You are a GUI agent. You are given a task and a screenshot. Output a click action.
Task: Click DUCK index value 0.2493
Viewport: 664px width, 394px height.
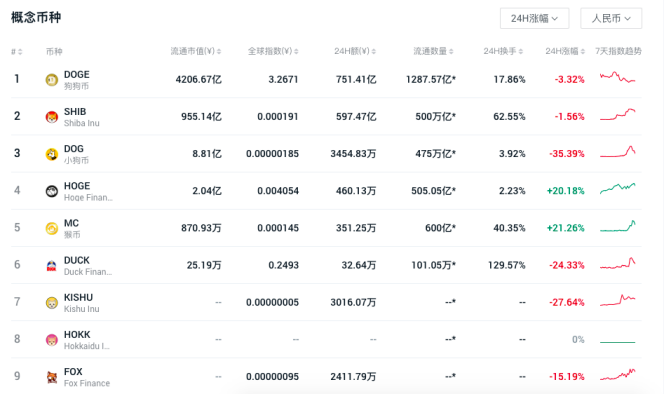pos(283,265)
